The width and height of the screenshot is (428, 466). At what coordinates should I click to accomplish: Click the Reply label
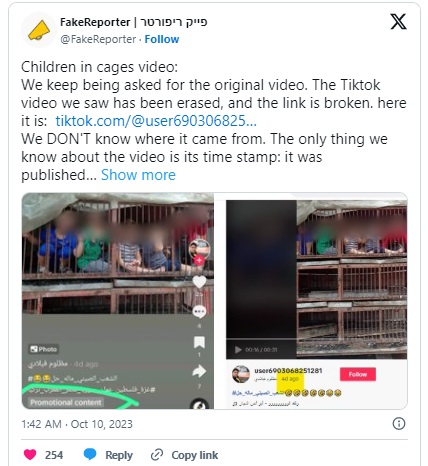(x=119, y=455)
